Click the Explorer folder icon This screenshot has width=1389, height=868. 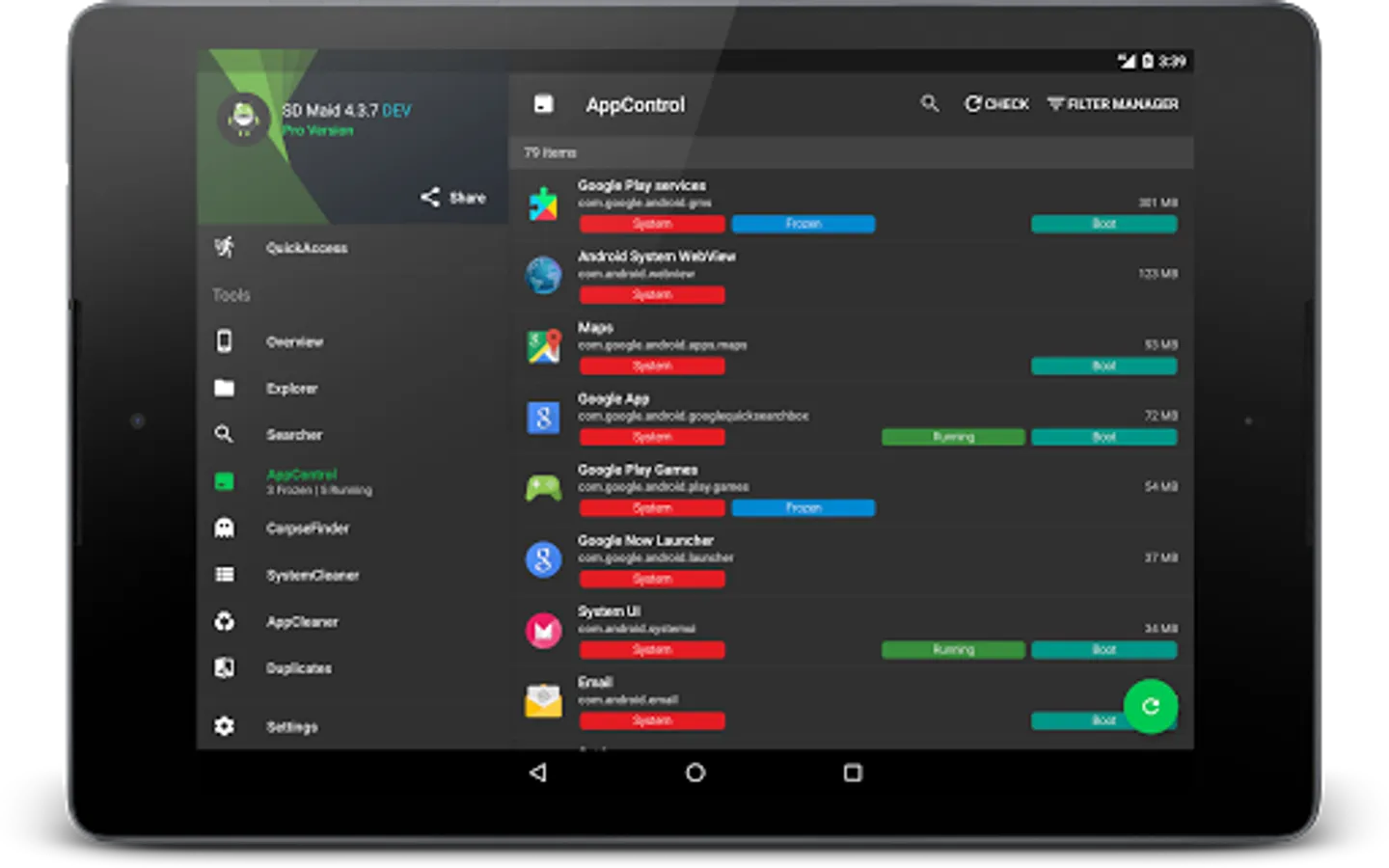coord(224,388)
